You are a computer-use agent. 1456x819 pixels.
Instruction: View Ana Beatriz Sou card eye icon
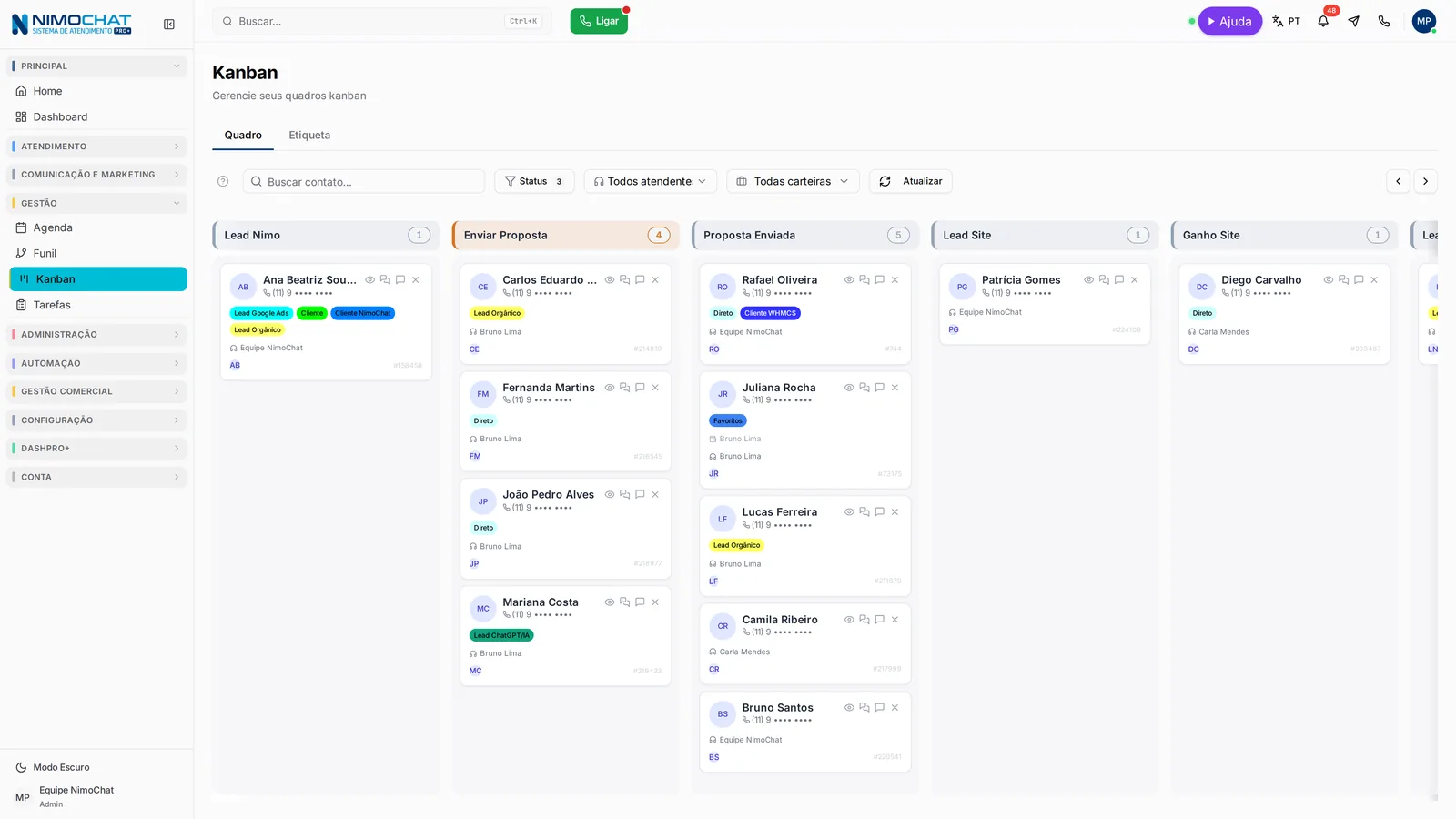370,280
